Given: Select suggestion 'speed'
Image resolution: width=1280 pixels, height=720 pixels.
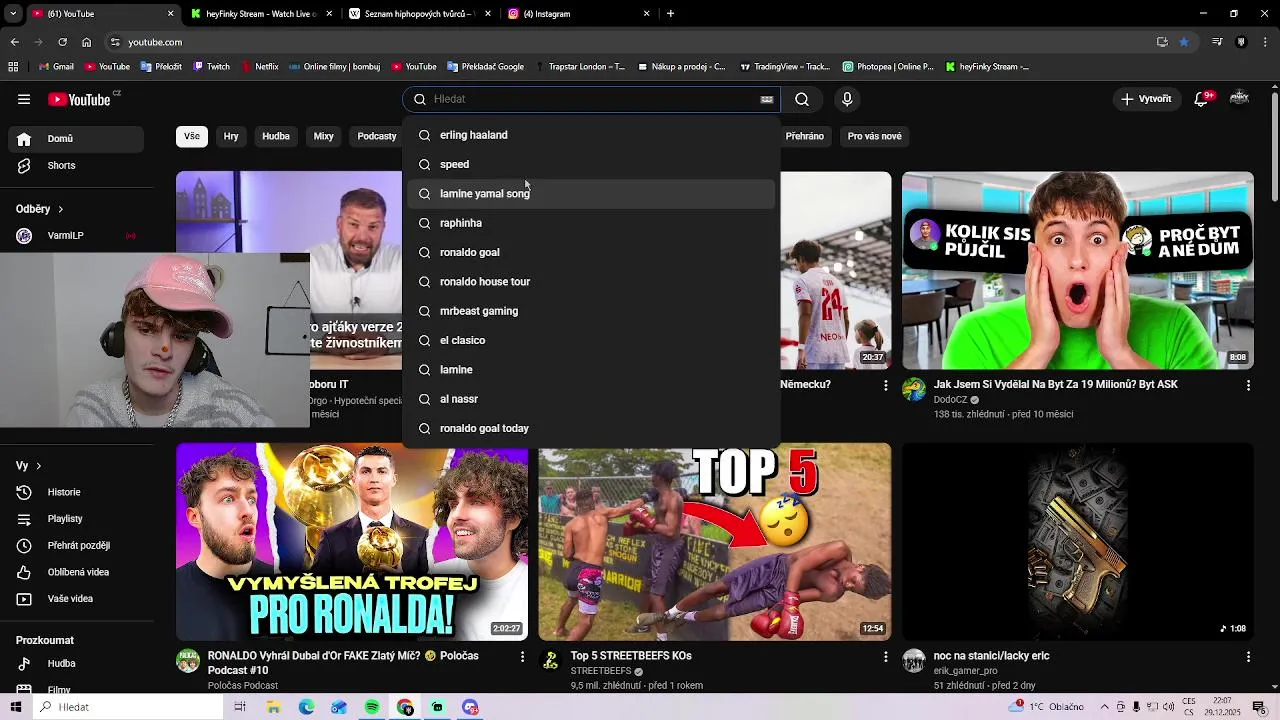Looking at the screenshot, I should (591, 164).
